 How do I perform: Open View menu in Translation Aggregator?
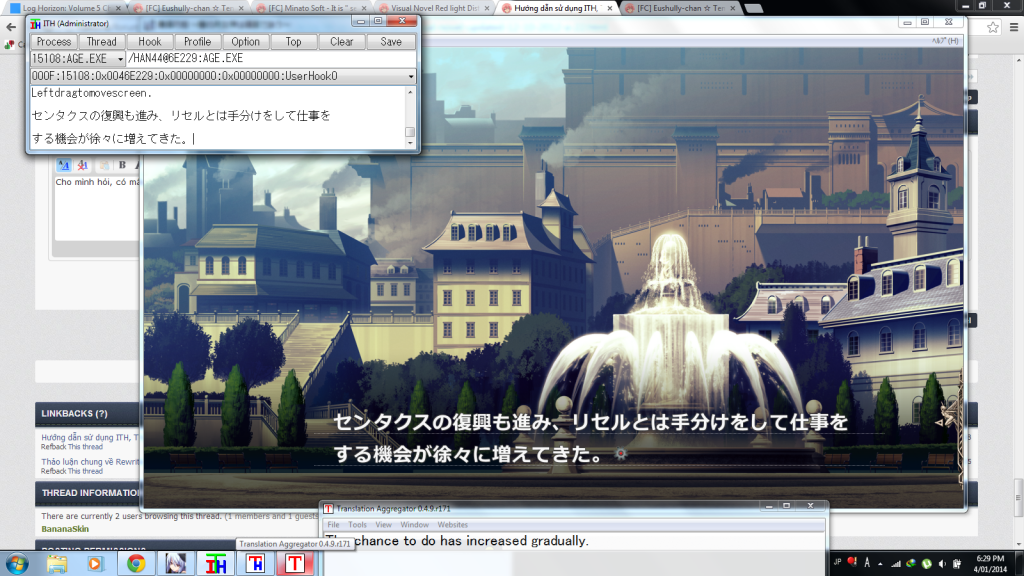tap(383, 525)
